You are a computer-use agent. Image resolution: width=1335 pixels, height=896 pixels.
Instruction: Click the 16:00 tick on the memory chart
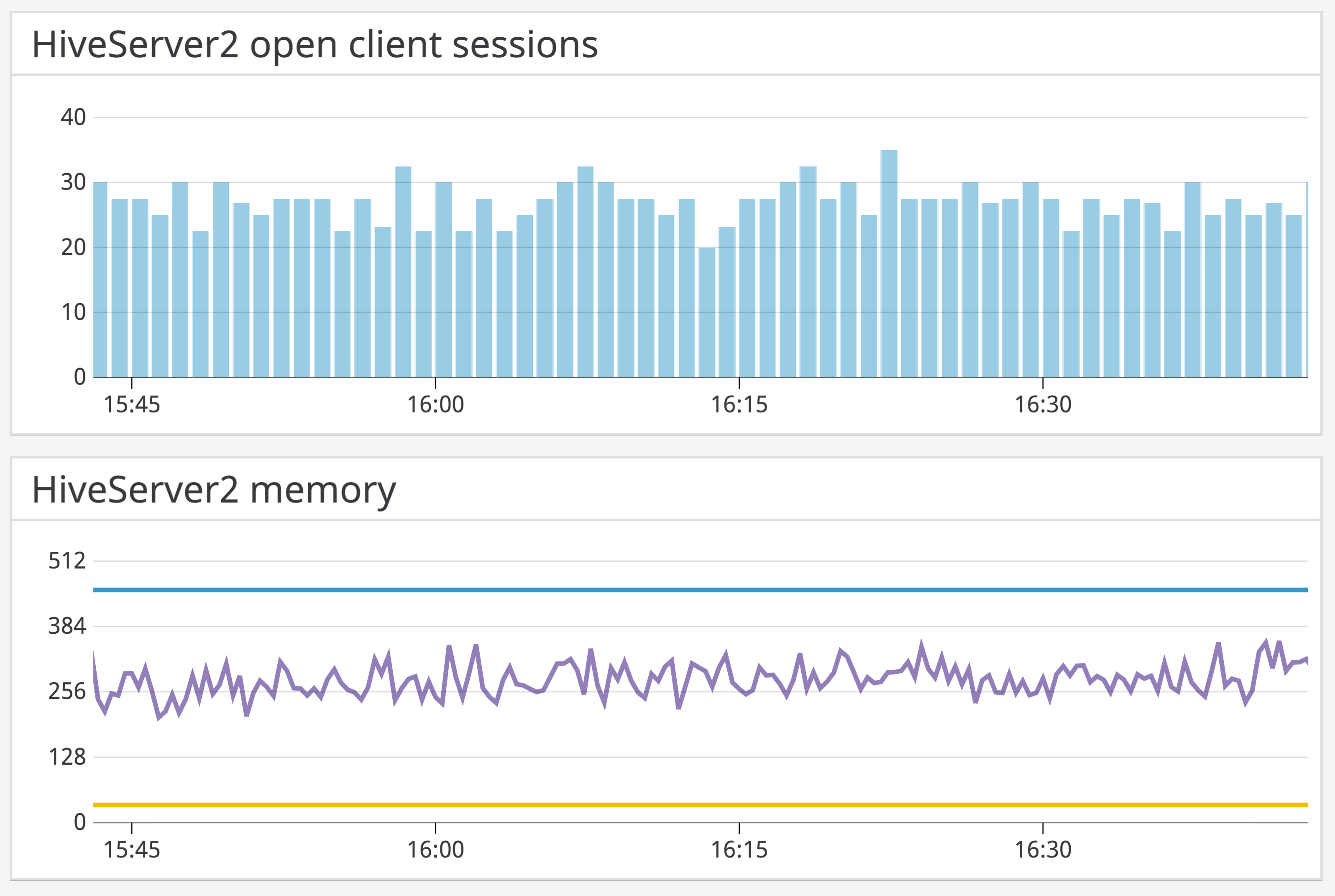(435, 850)
